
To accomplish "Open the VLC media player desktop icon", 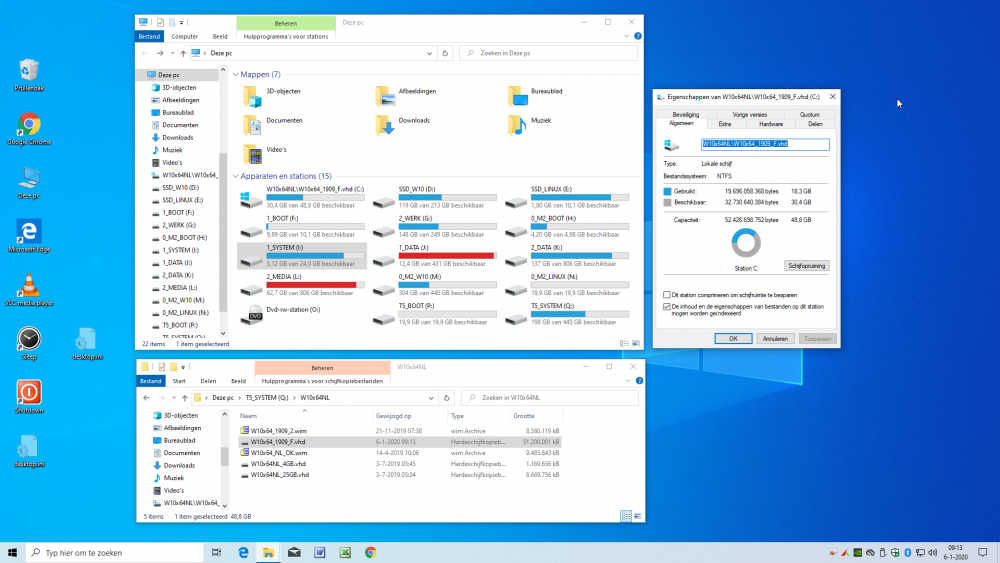I will 29,285.
